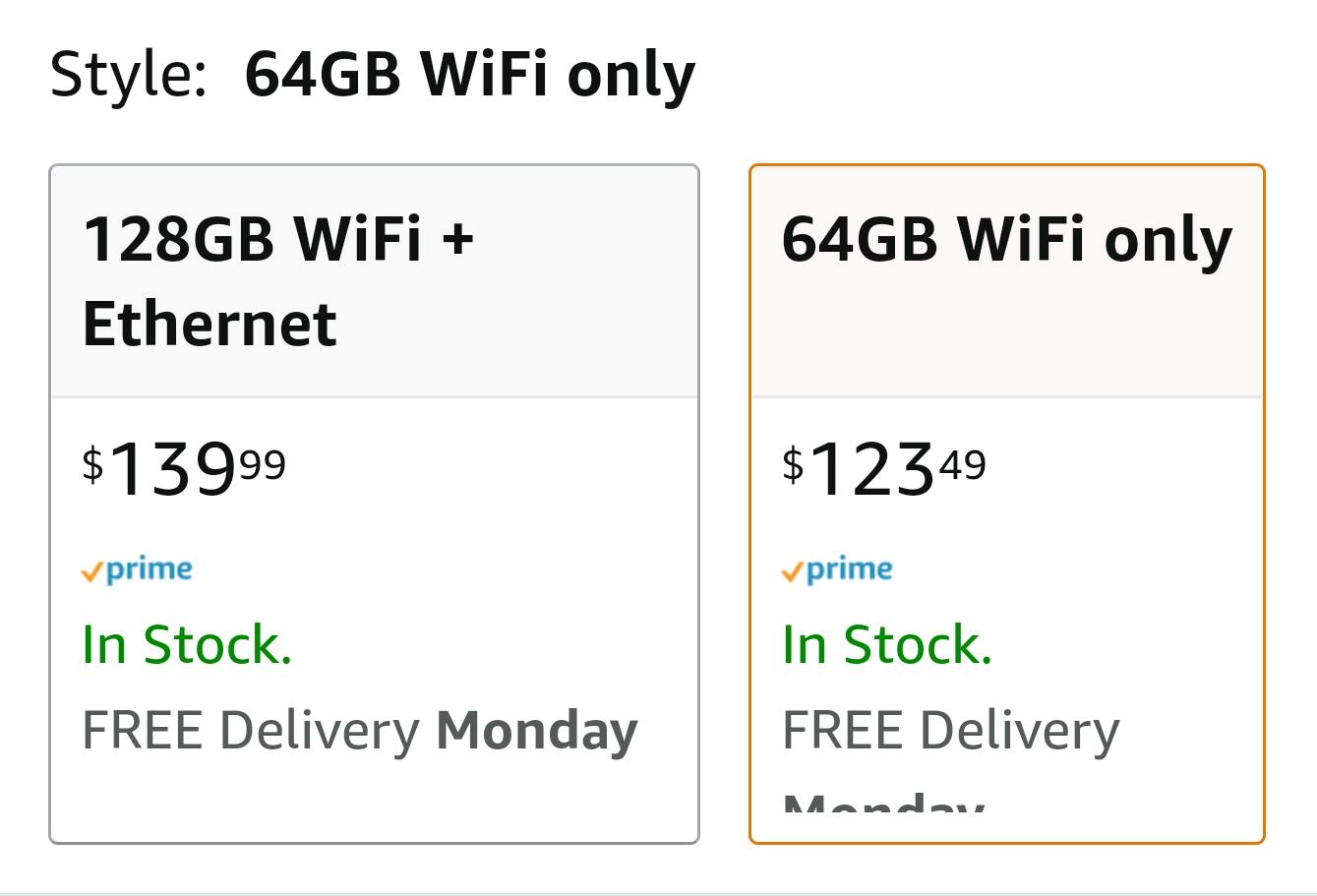
Task: Click FREE Delivery text in the 128GB card
Action: pos(251,731)
